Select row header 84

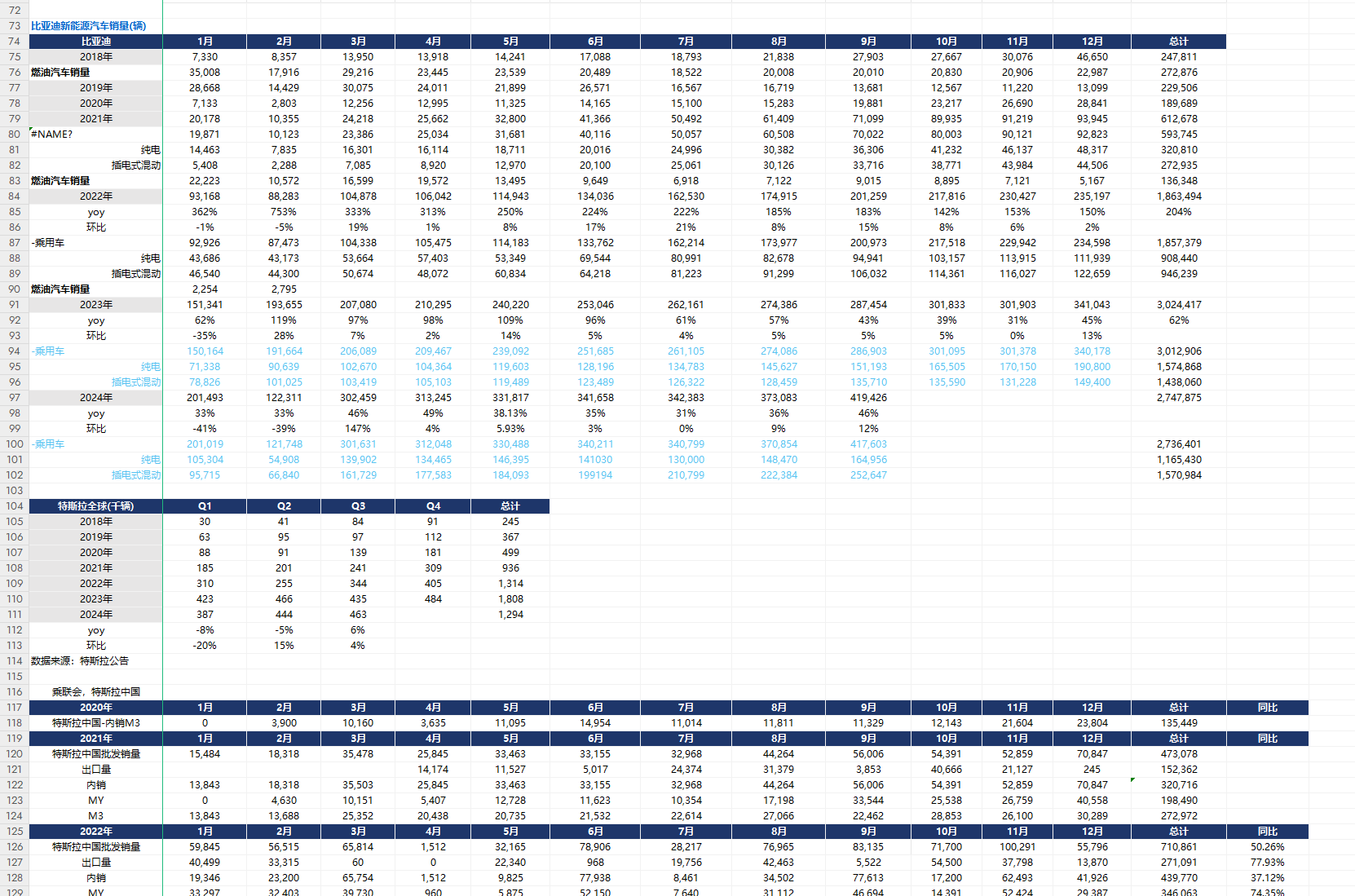pyautogui.click(x=15, y=196)
